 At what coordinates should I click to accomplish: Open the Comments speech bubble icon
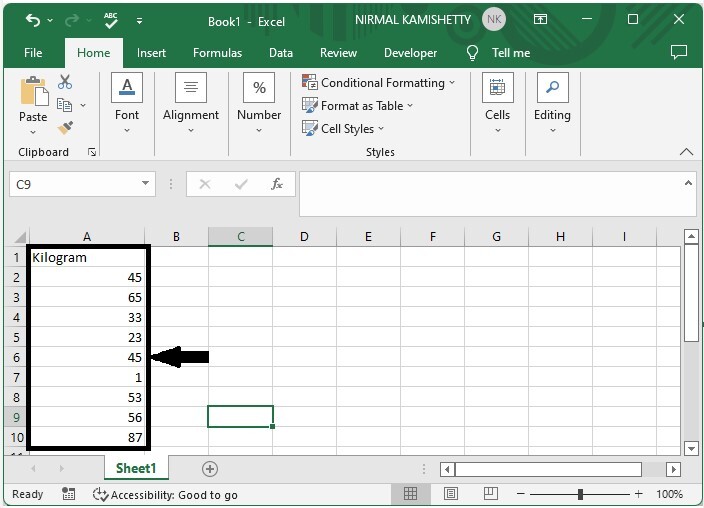678,52
